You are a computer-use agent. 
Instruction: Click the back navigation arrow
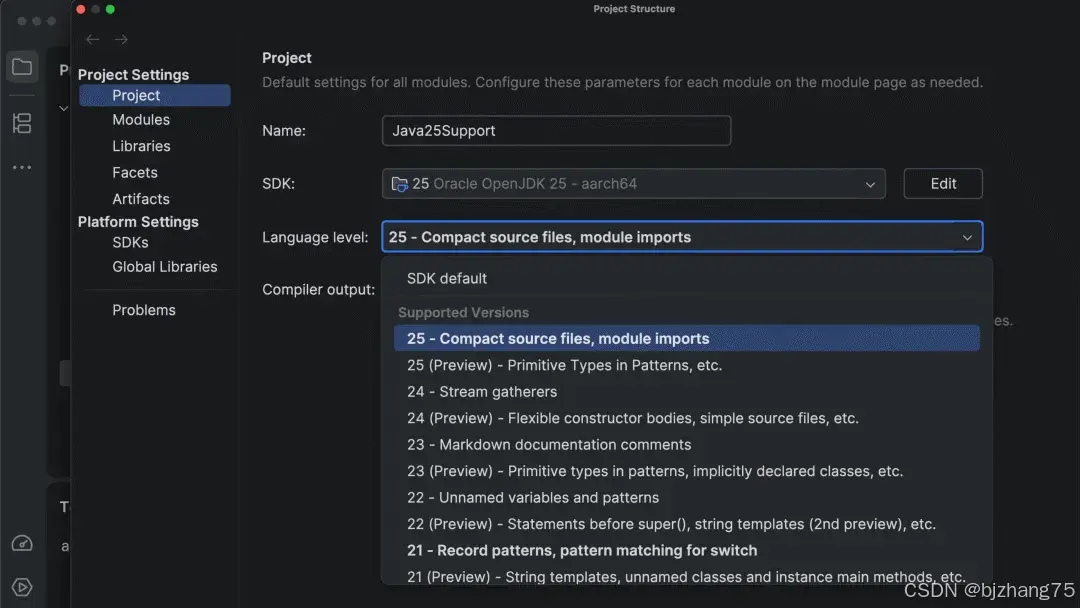(x=93, y=39)
